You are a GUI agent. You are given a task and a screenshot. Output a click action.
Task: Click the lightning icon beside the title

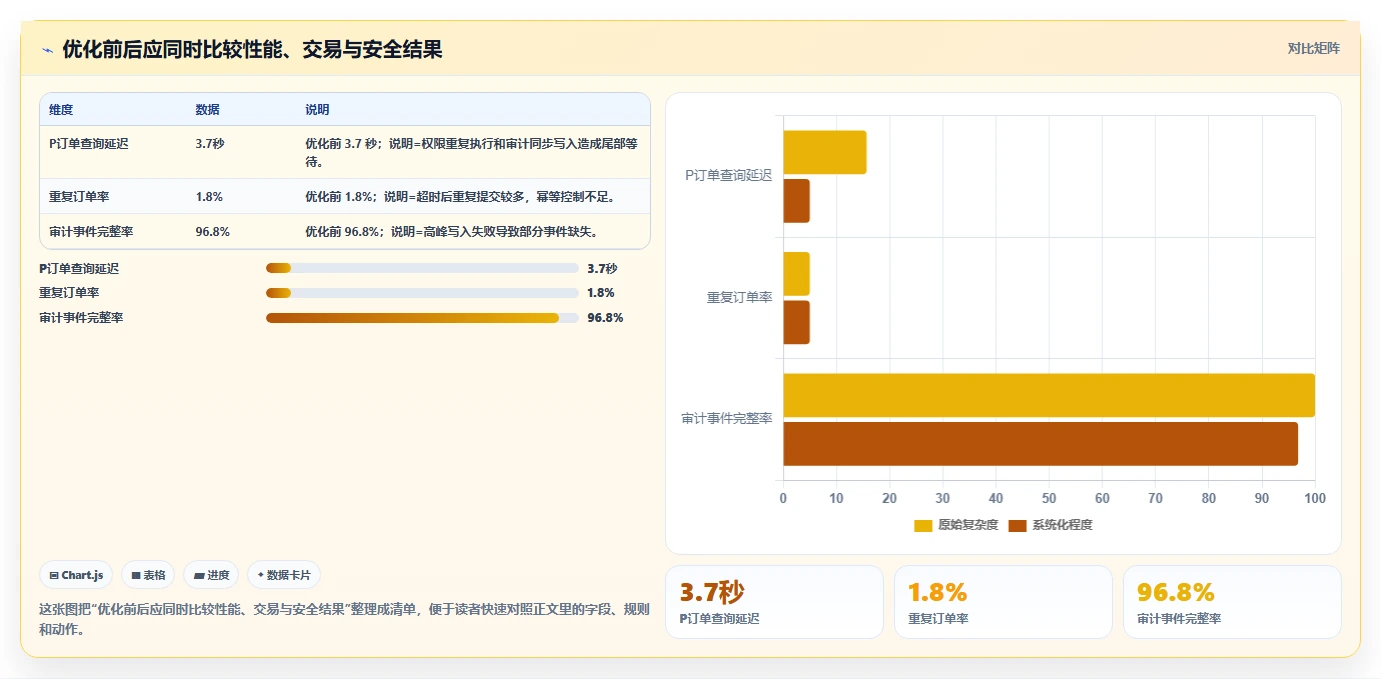47,50
